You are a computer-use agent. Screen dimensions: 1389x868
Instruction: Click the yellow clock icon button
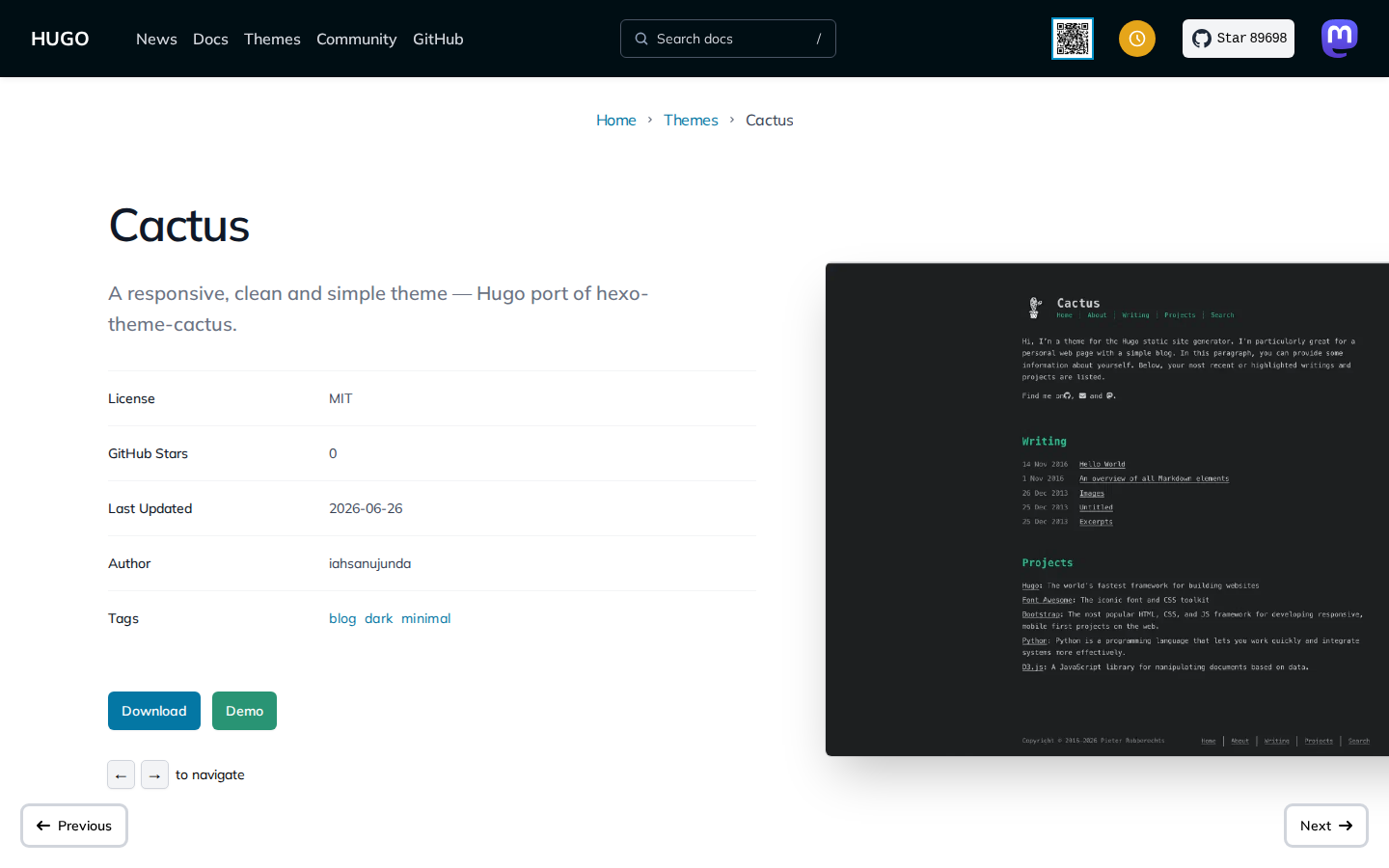click(1137, 39)
